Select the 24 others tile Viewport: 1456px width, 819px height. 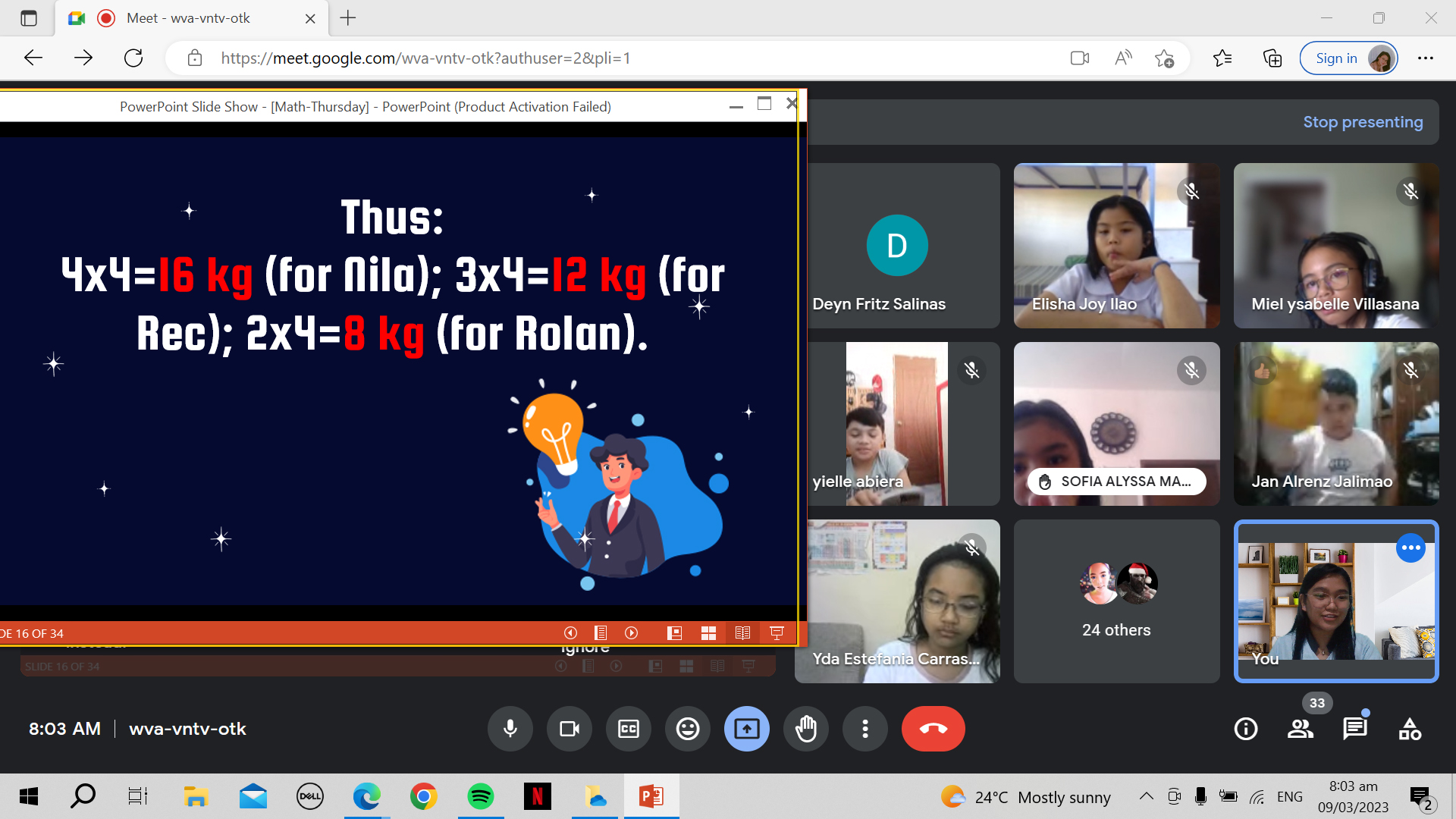point(1116,601)
